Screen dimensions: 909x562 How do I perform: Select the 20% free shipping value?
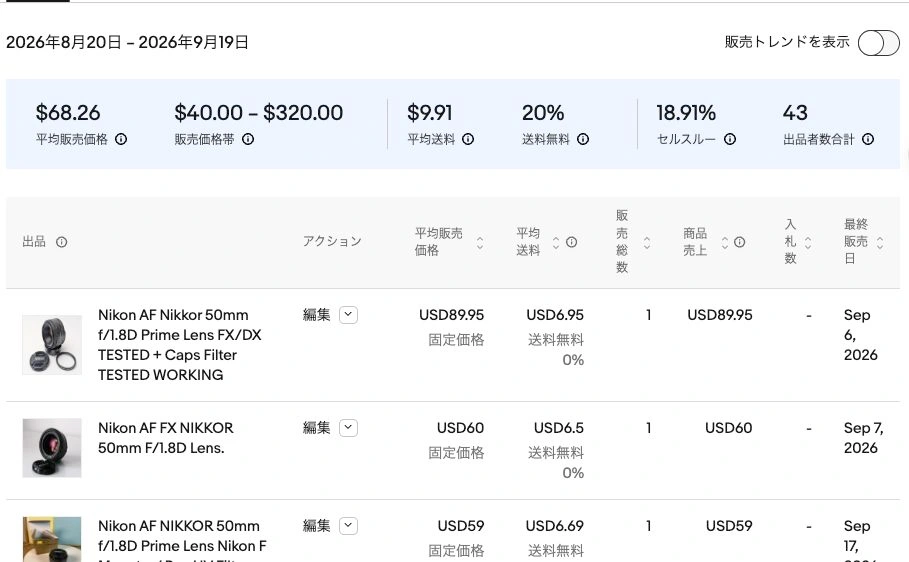[543, 113]
